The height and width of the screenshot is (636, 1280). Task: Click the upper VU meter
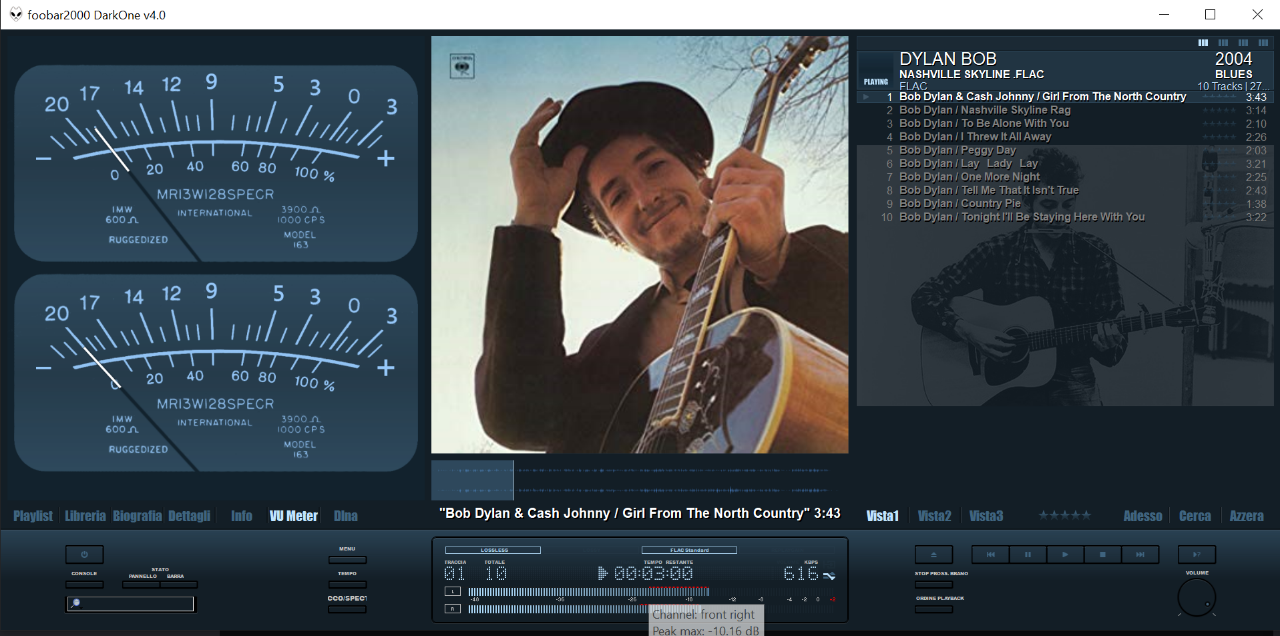coord(216,164)
